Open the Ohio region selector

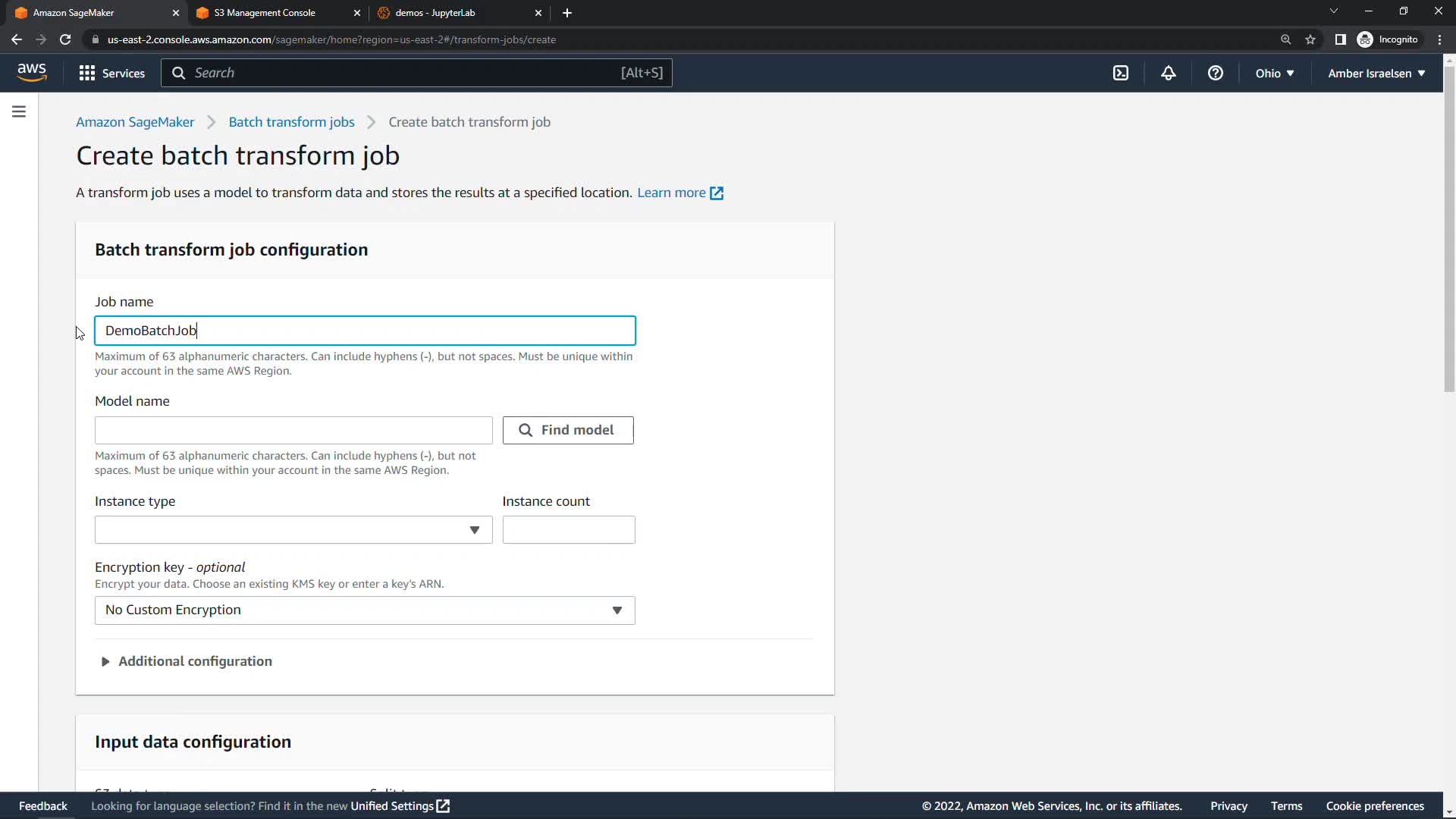(1274, 73)
